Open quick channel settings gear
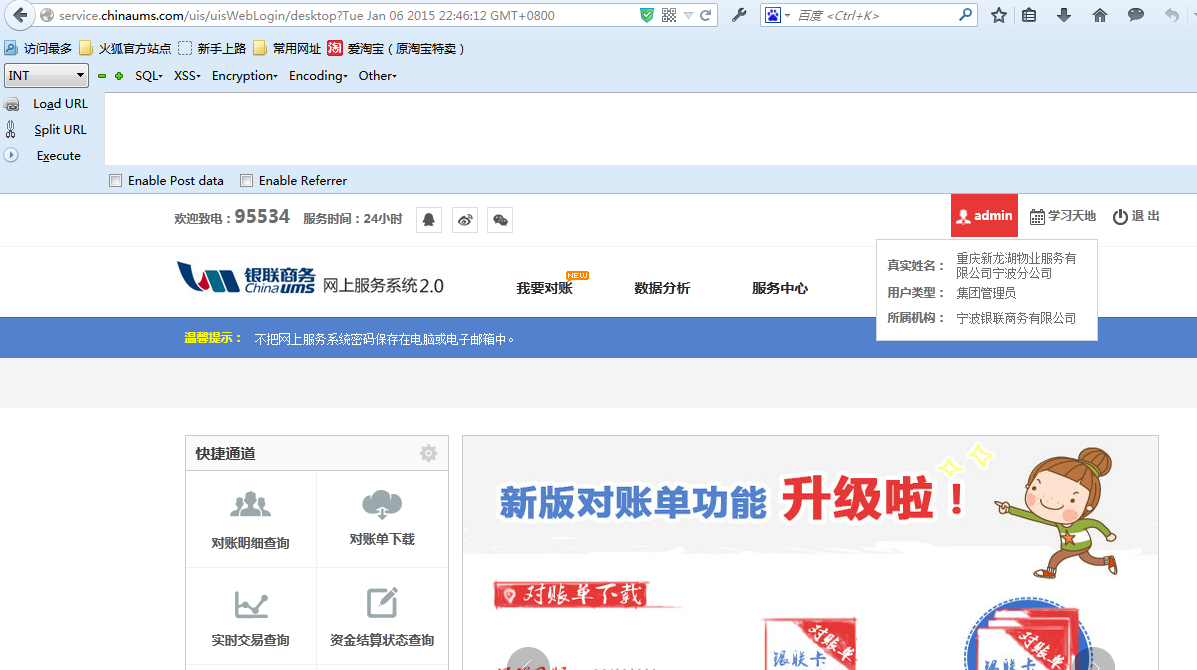Screen dimensions: 1197x670 tap(428, 453)
